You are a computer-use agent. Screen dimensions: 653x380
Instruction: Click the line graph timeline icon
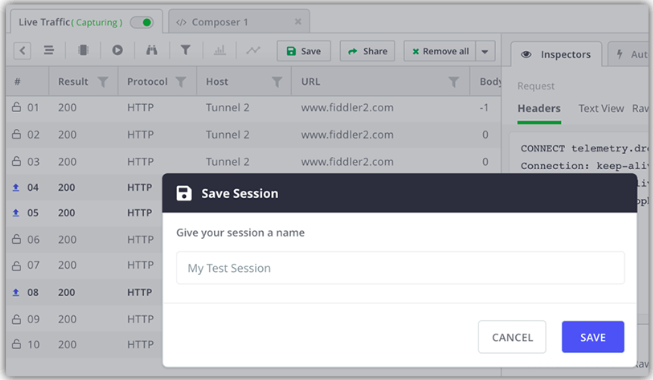click(253, 51)
